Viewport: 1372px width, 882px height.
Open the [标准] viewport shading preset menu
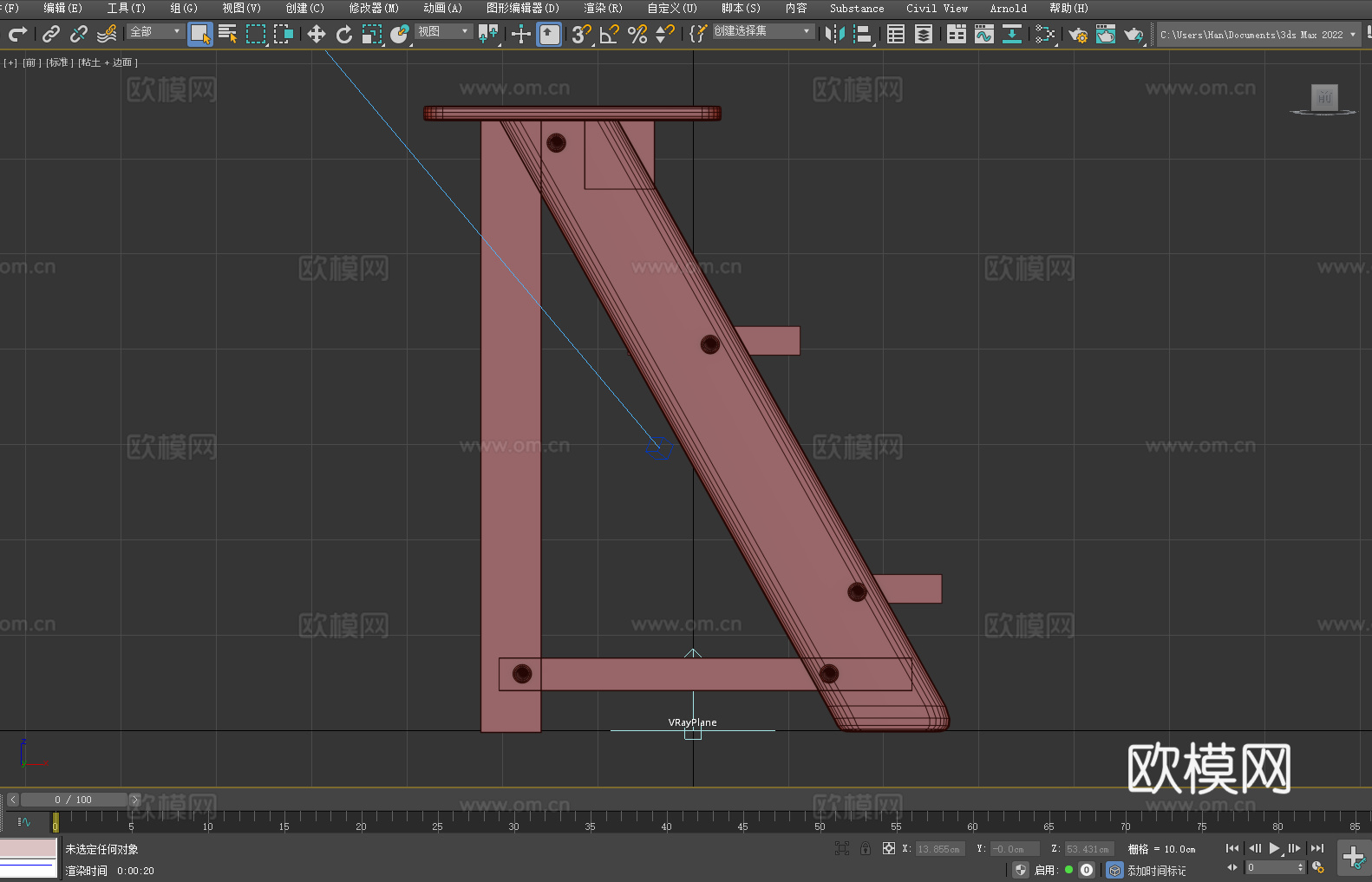[59, 62]
